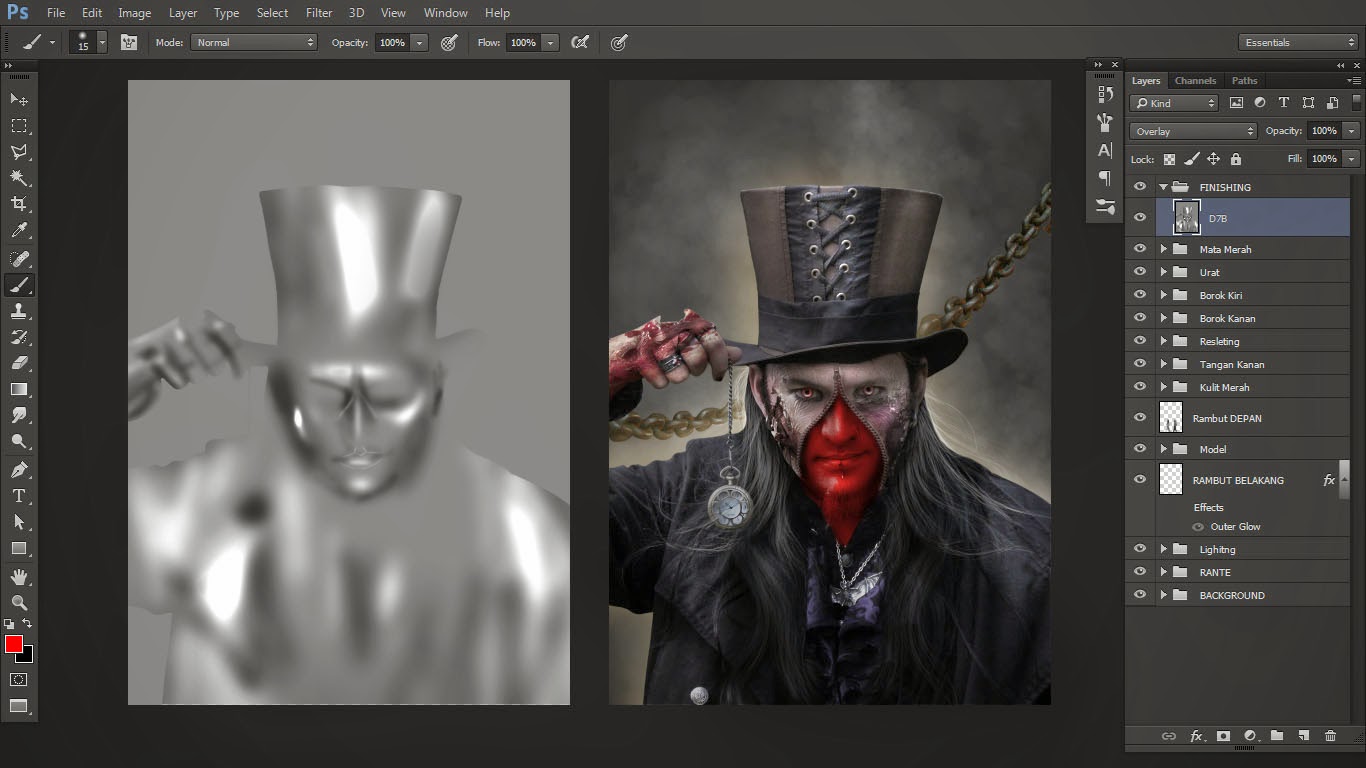1366x768 pixels.
Task: Open the Filter menu
Action: pos(319,13)
